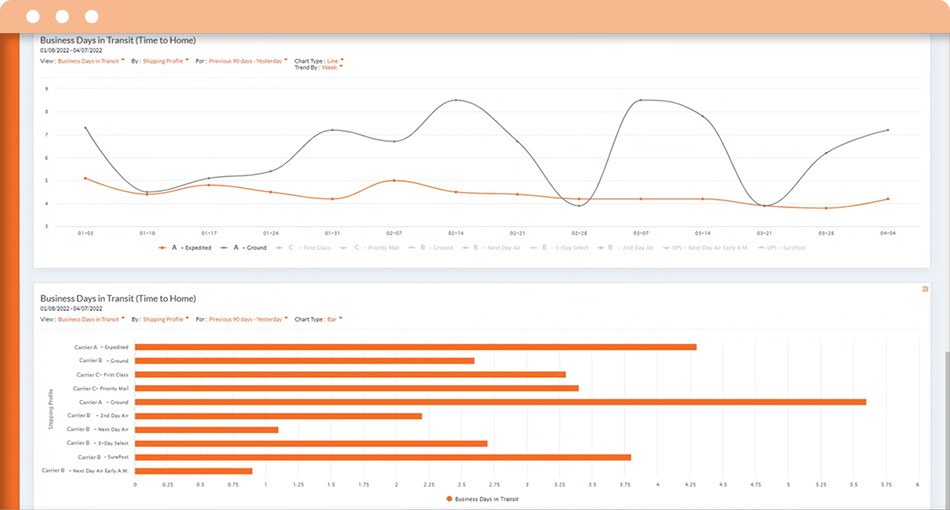Open the By Shipping Profile dropdown in bar chart

tap(165, 319)
